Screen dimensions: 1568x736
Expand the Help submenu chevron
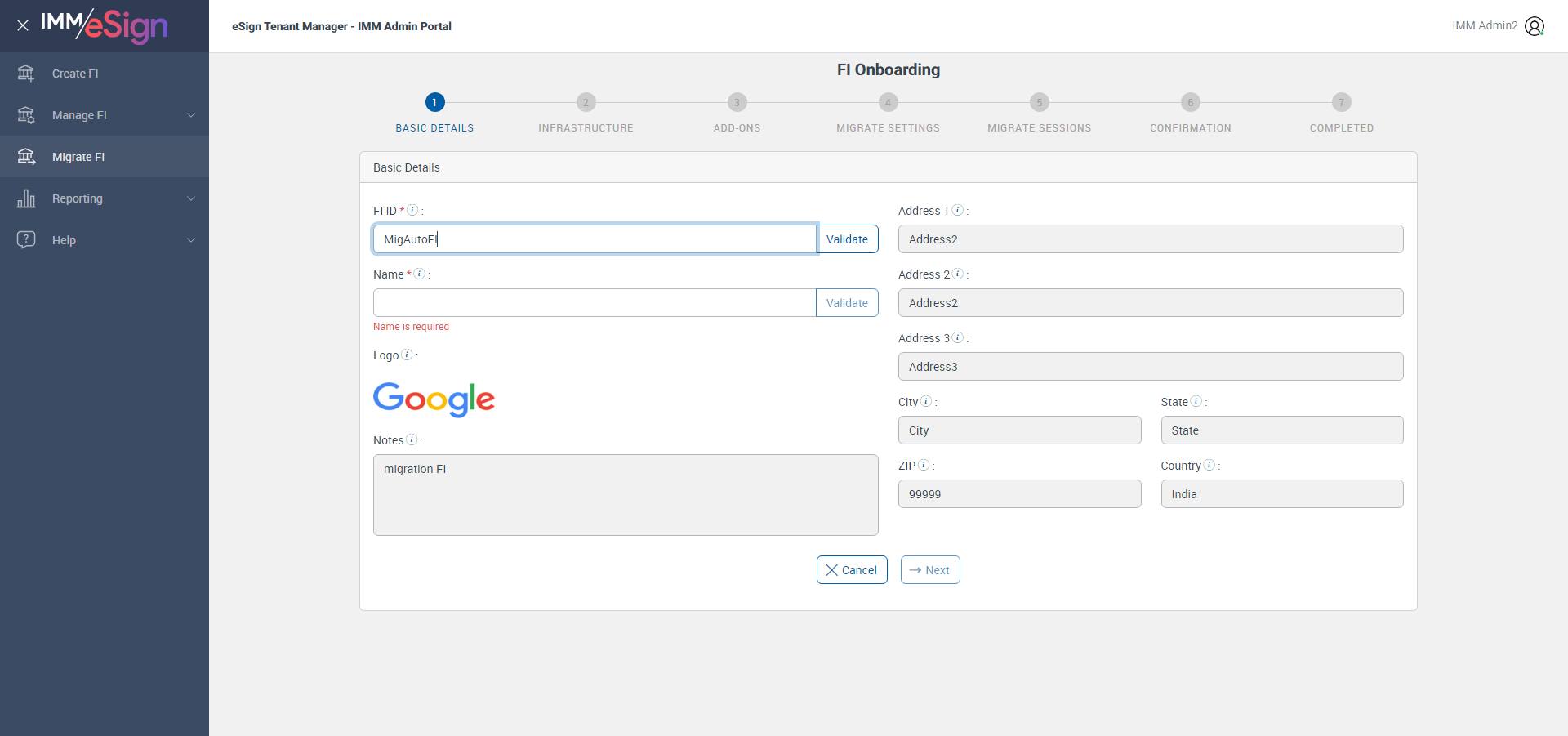191,240
